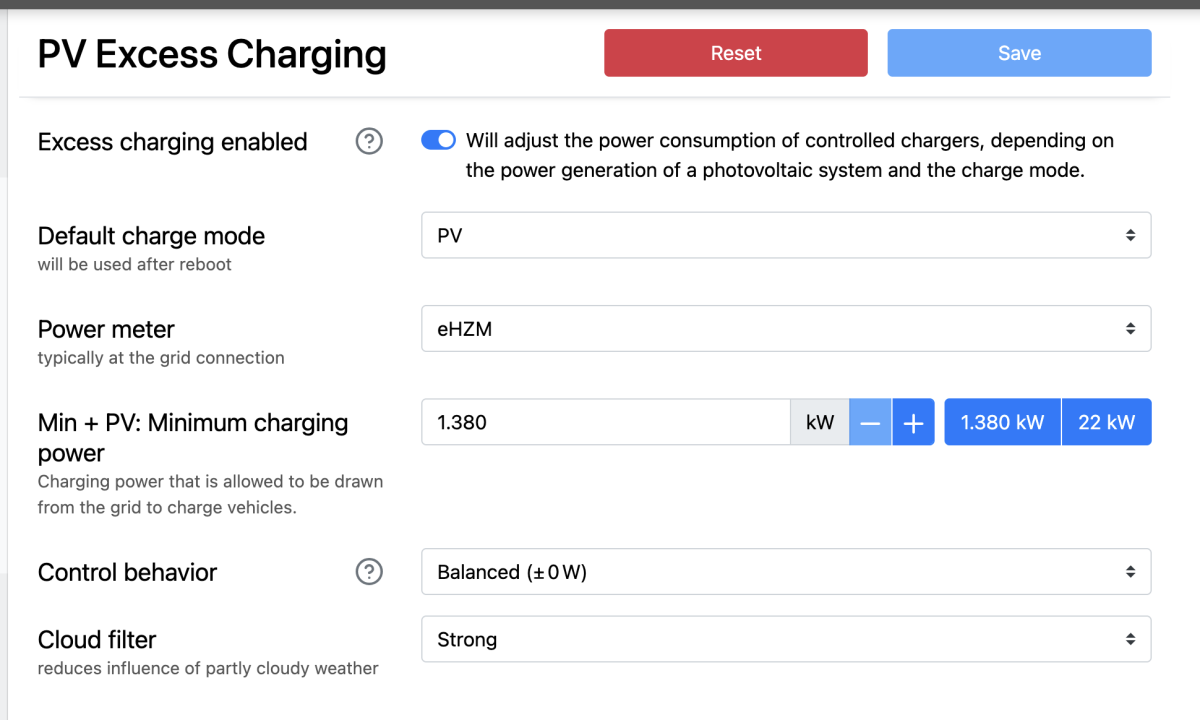Click the Cloud filter label text
The width and height of the screenshot is (1200, 720).
point(97,639)
